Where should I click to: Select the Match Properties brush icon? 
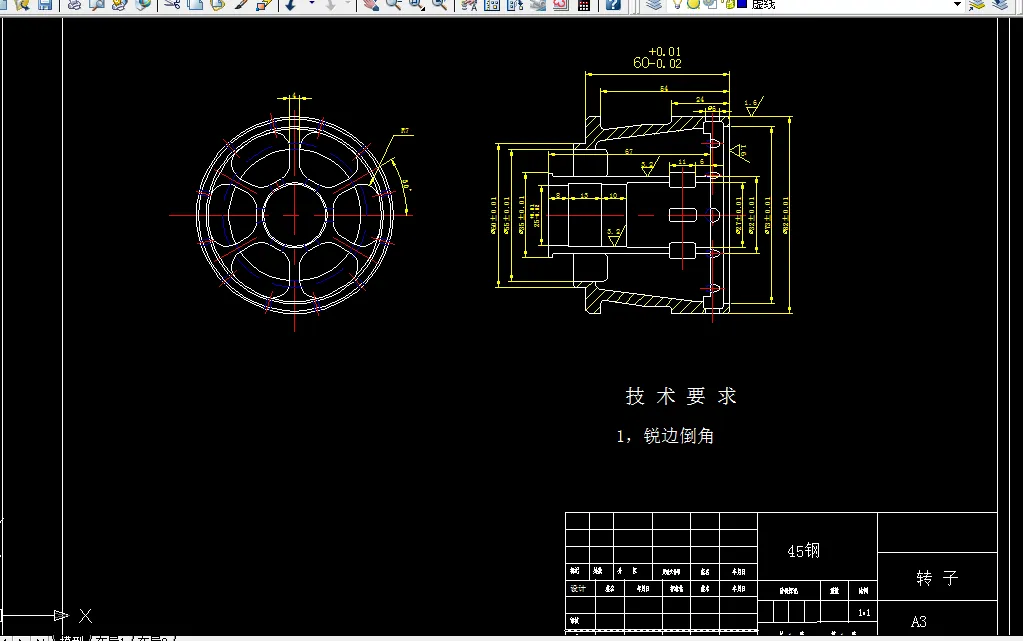click(x=240, y=5)
